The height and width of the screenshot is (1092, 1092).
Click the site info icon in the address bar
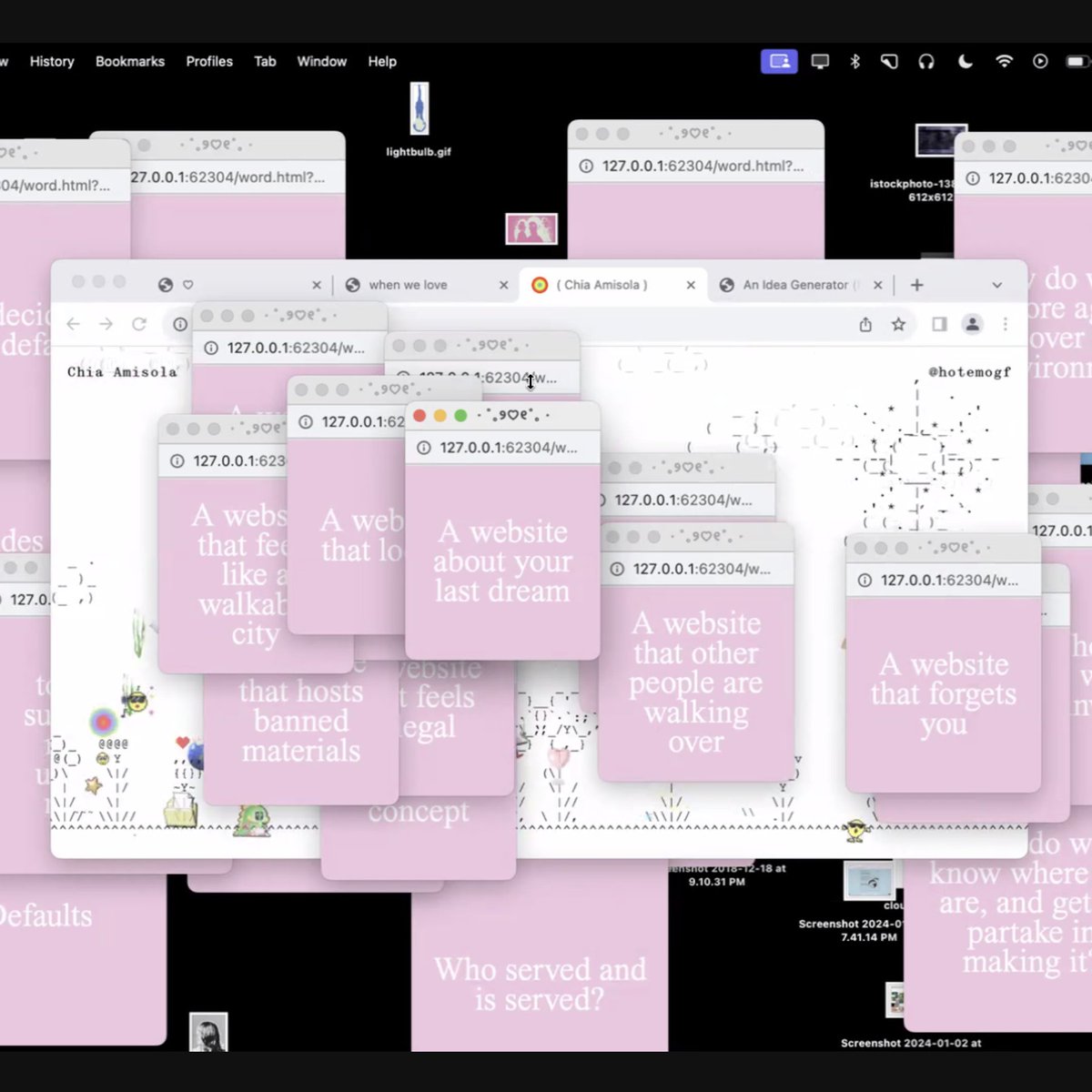coord(179,324)
